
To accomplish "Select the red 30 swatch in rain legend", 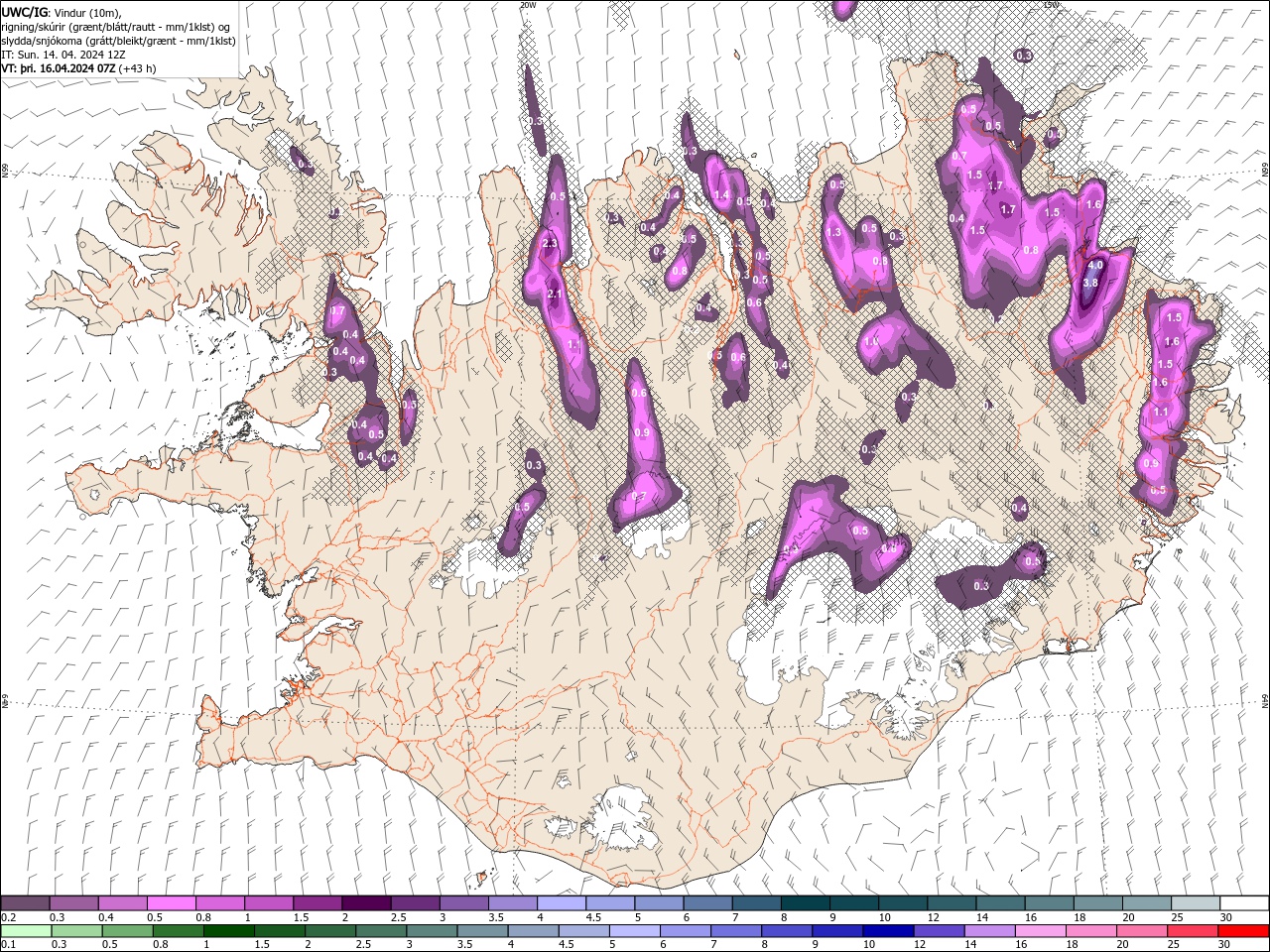I will coord(1244,931).
